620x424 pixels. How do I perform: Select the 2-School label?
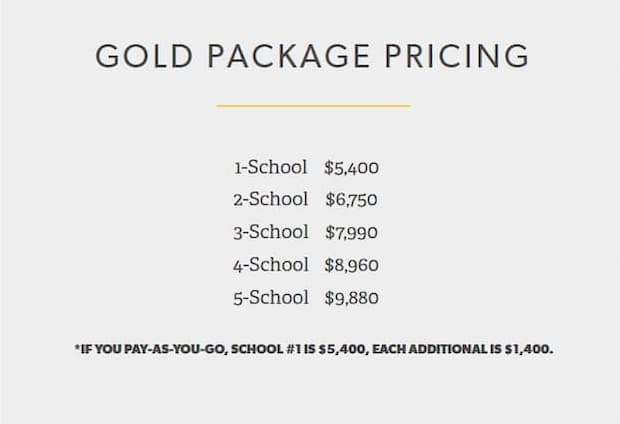tap(270, 199)
